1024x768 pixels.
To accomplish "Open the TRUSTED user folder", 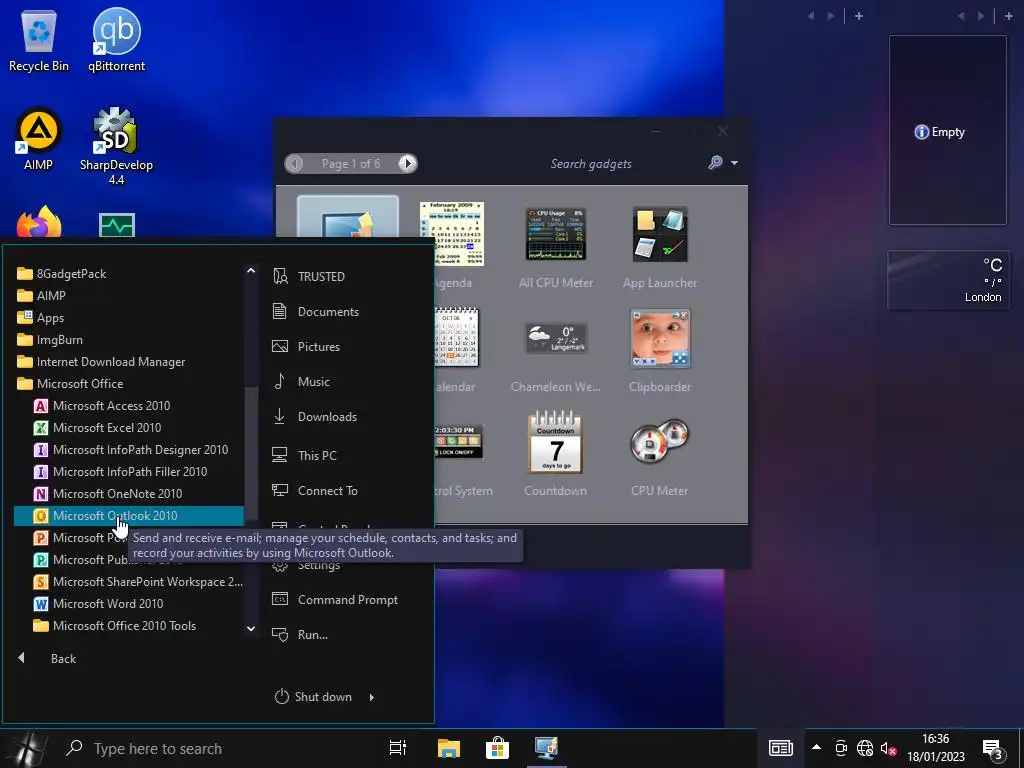I will (308, 276).
